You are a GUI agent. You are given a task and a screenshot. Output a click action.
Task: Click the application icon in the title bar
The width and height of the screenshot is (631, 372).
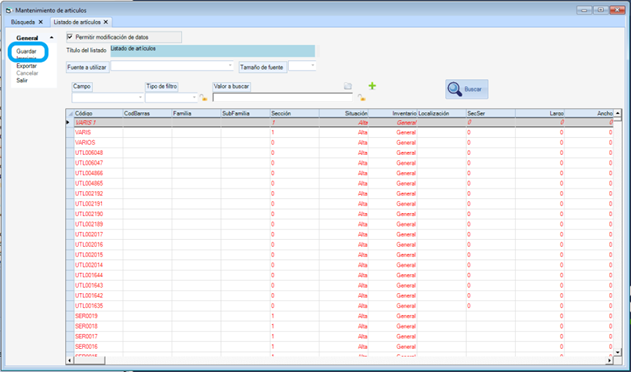[x=9, y=10]
